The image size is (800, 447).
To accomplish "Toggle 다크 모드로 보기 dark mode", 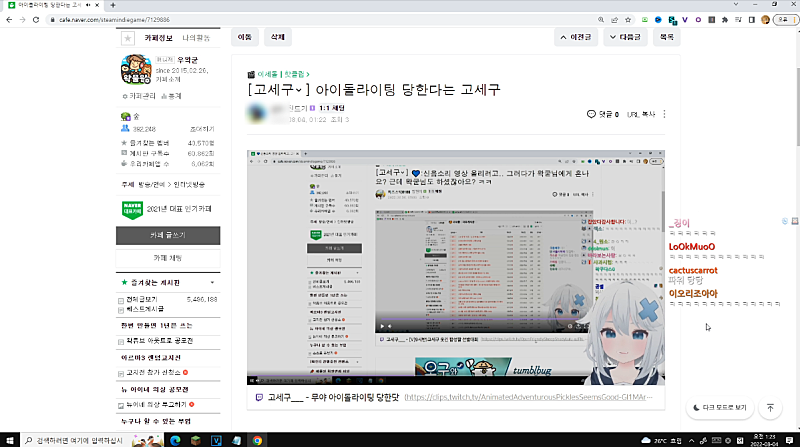I will [718, 408].
